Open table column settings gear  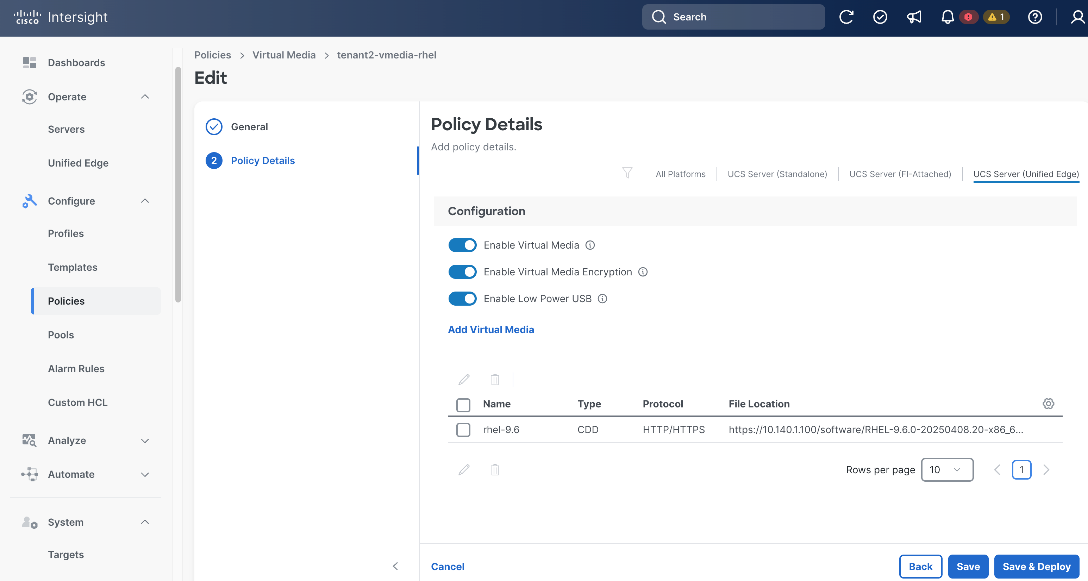tap(1048, 403)
